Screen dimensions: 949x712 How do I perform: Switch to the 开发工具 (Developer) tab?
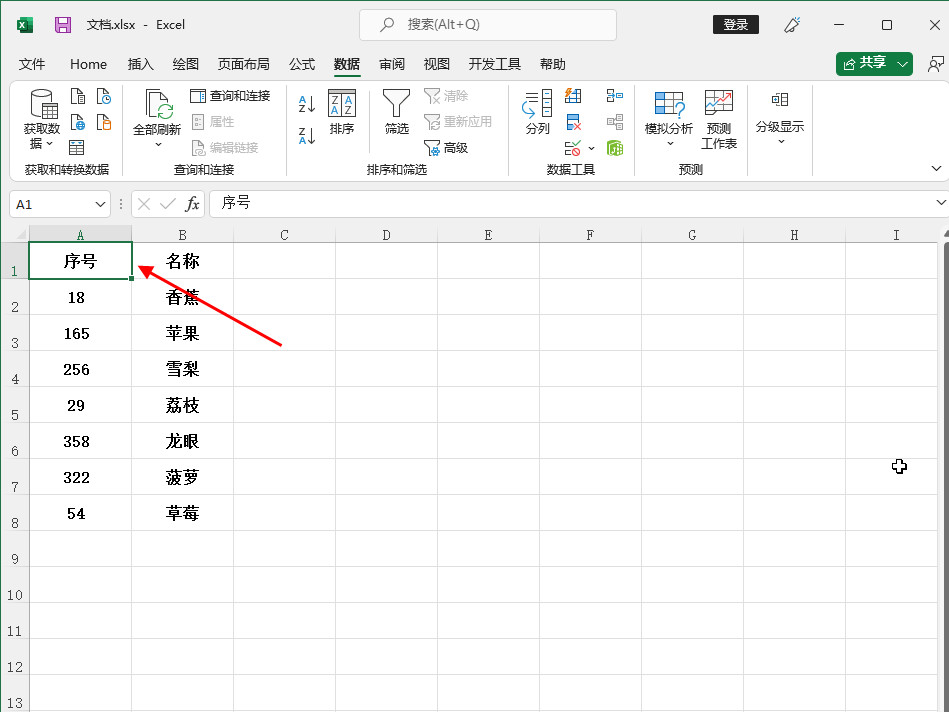[494, 64]
